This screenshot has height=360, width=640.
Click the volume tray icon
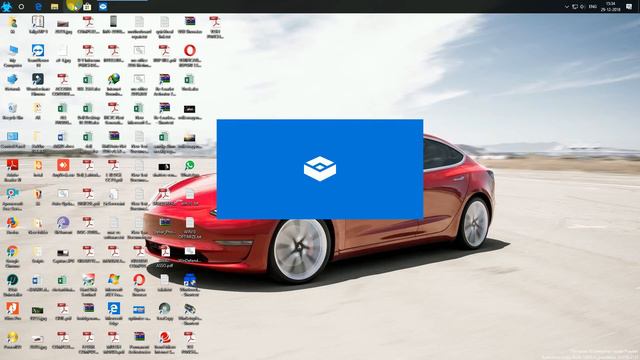tap(582, 7)
